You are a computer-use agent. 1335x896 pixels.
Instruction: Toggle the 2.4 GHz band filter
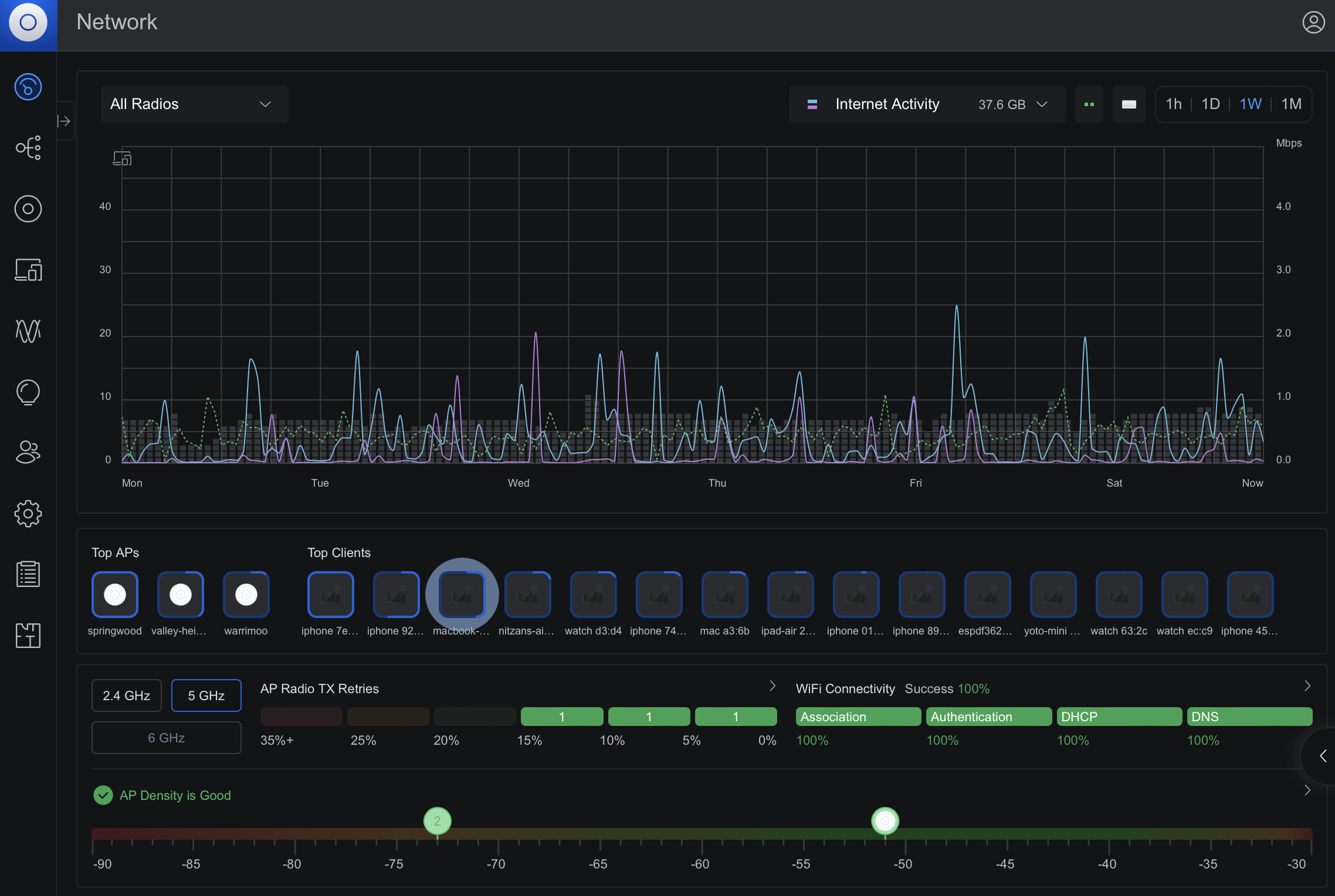tap(127, 695)
